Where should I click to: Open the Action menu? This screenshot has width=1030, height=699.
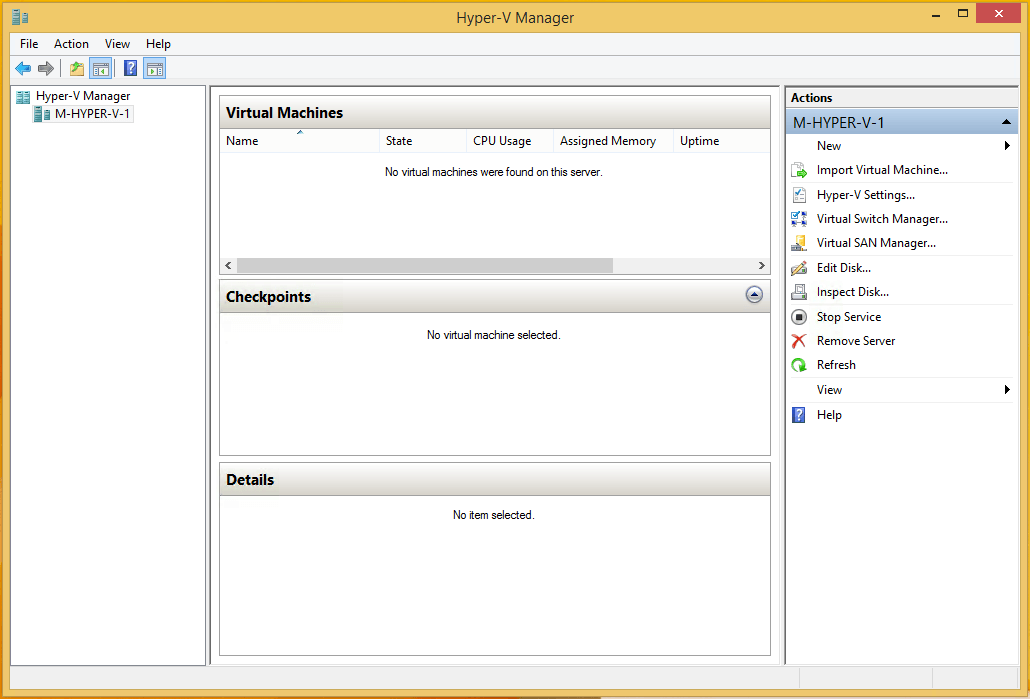71,44
